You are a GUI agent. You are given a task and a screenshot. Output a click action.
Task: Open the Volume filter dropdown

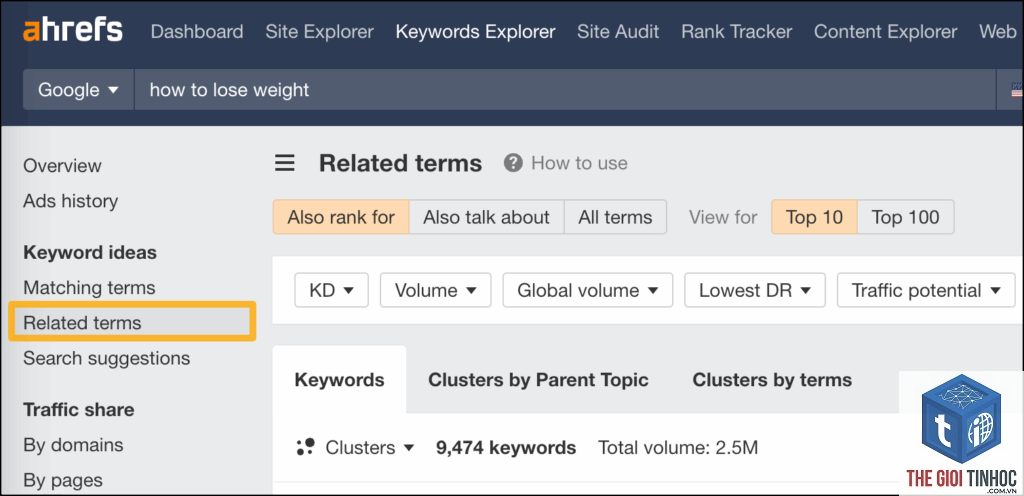pos(436,290)
